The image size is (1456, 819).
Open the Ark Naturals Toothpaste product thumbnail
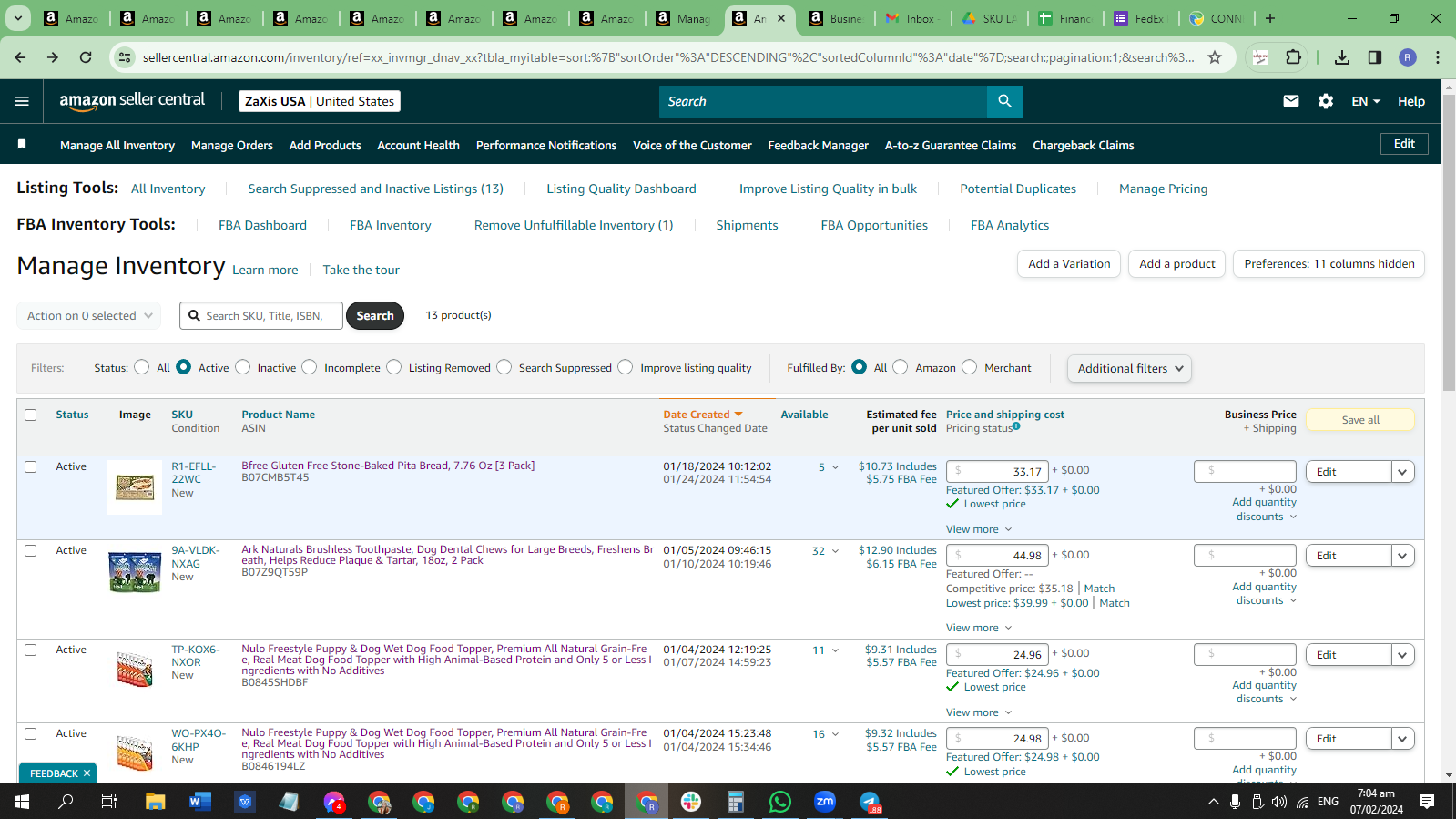point(135,571)
